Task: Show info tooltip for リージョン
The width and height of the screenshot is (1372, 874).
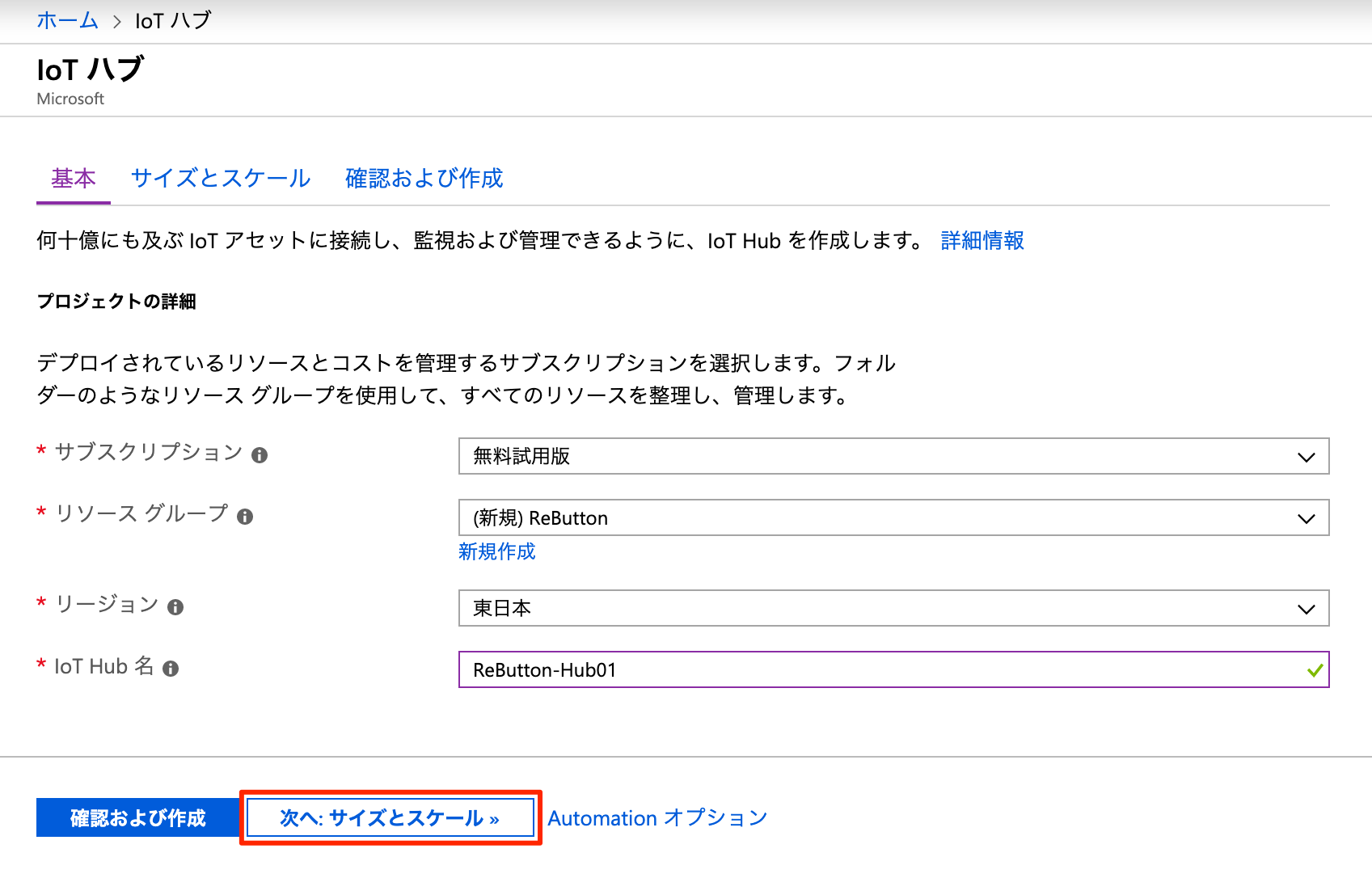Action: (175, 607)
